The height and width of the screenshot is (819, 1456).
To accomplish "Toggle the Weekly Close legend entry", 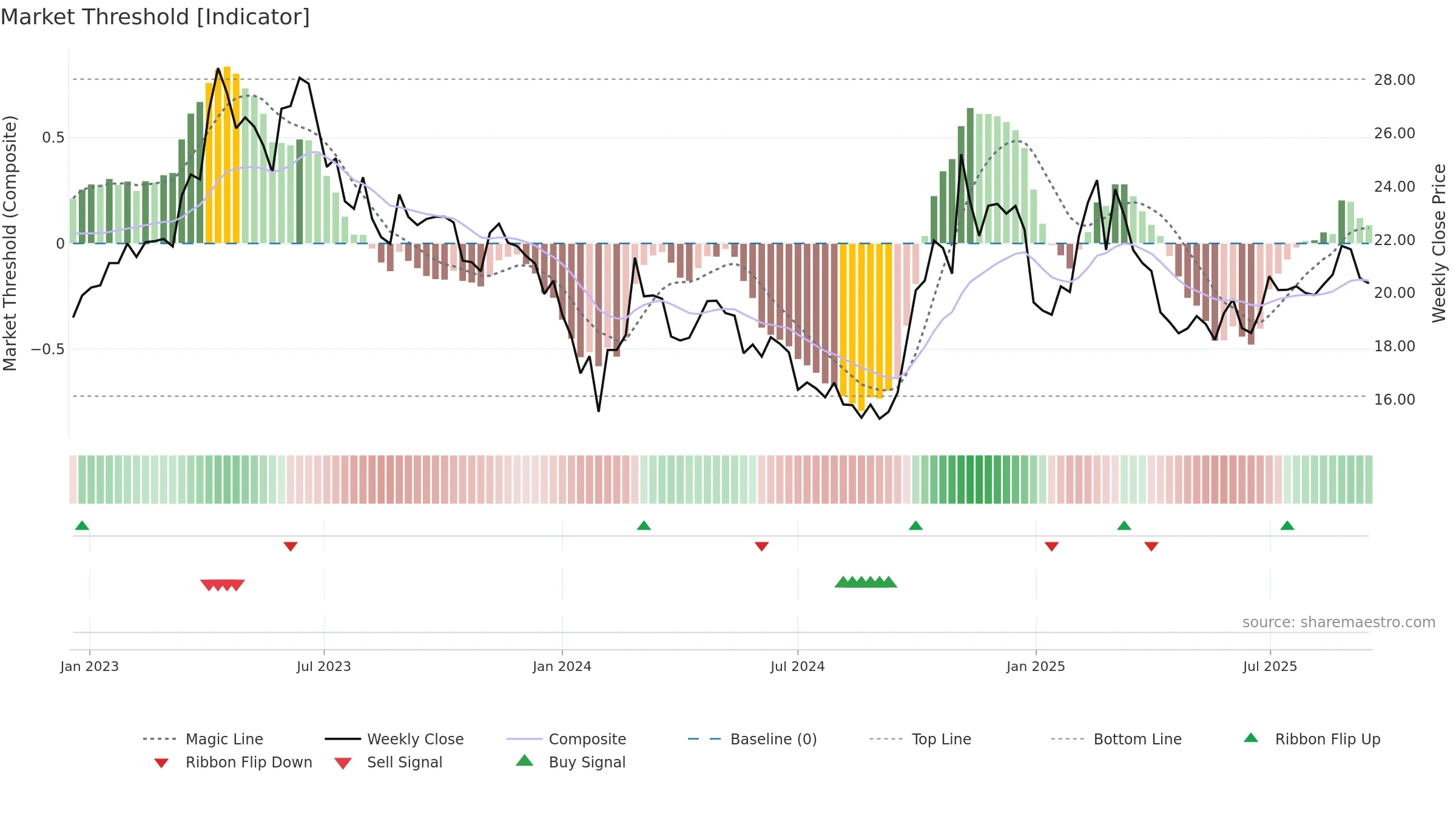I will coord(394,739).
